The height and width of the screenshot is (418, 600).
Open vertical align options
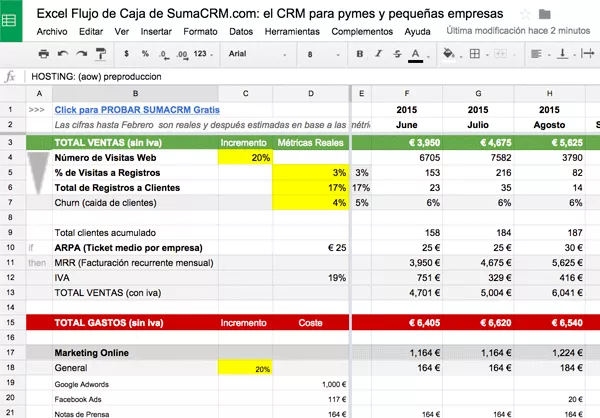click(x=562, y=54)
